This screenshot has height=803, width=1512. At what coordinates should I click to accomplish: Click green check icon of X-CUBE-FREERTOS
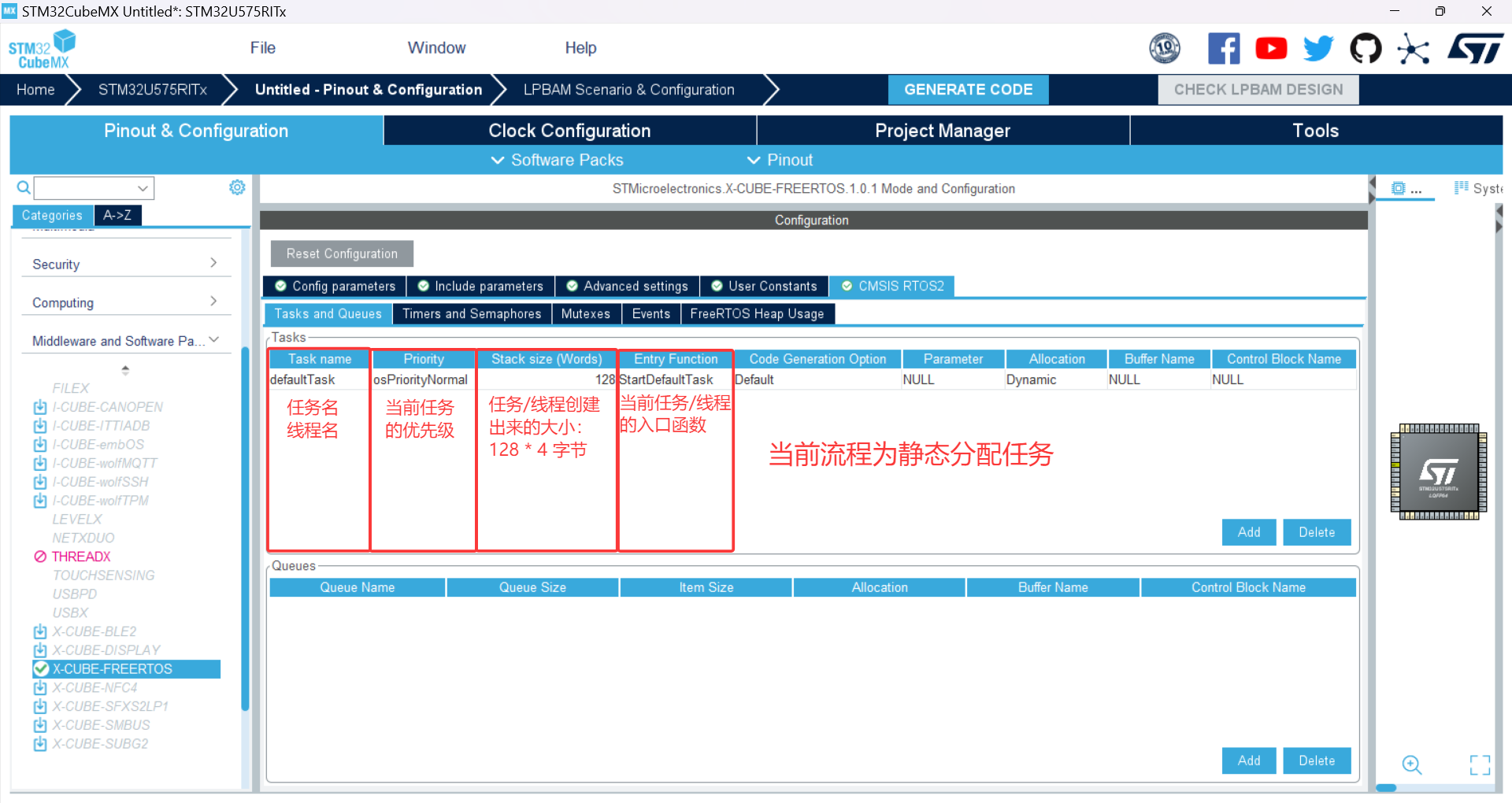(41, 669)
